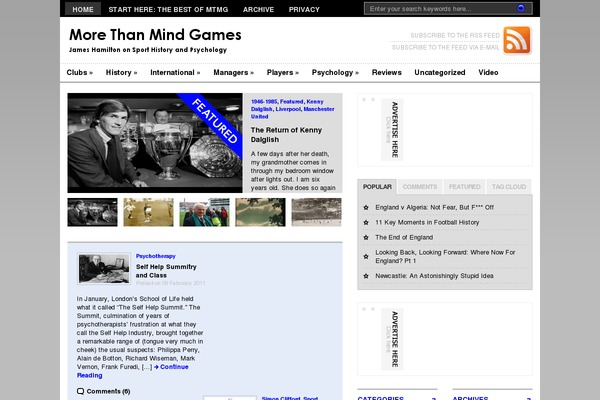Click the Manchester United tag
600x400 pixels.
(293, 113)
